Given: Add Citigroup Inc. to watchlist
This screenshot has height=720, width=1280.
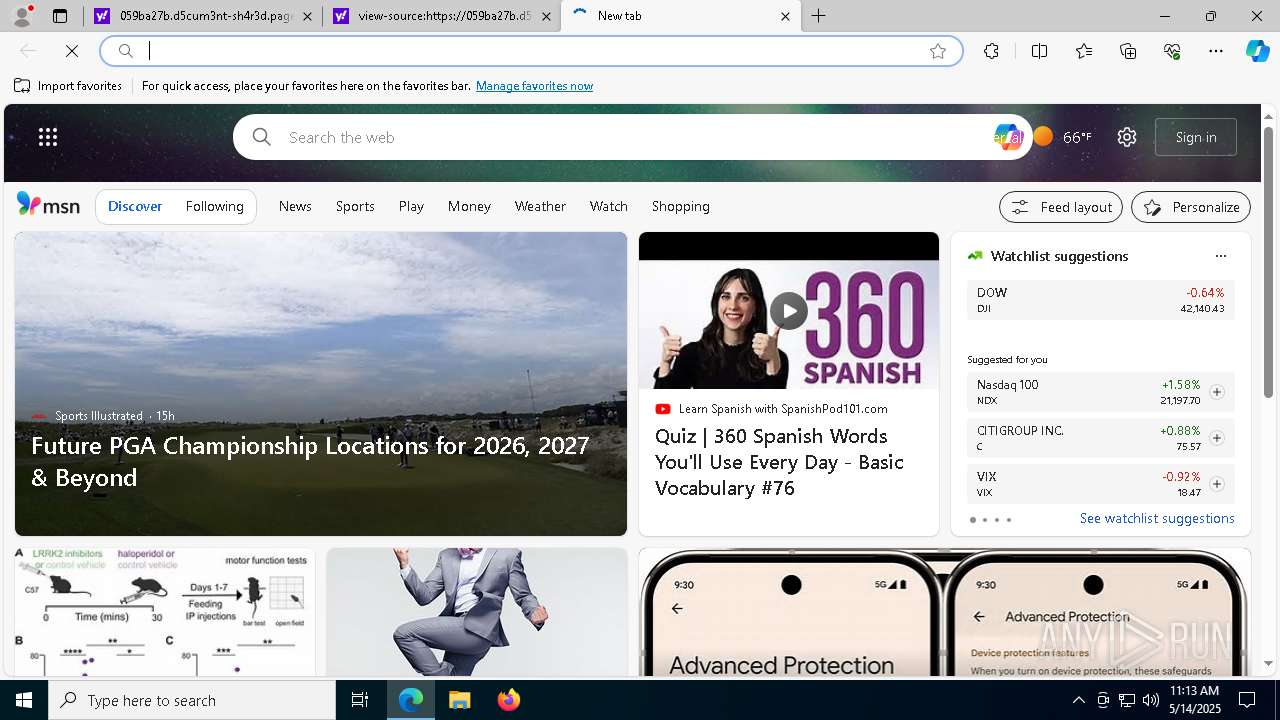Looking at the screenshot, I should 1217,438.
